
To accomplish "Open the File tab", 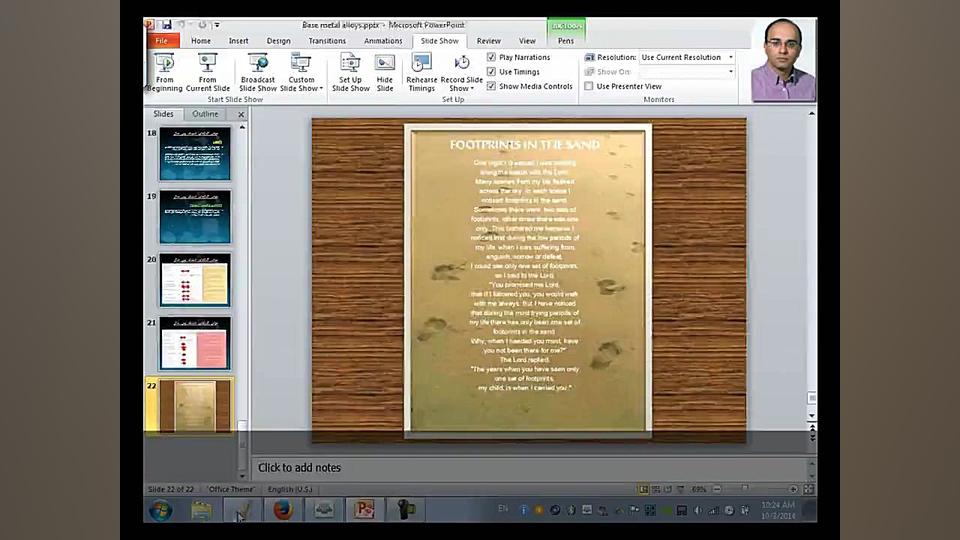I will click(162, 40).
